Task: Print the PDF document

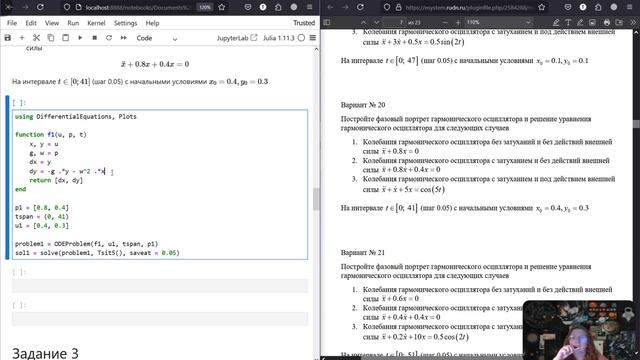Action: tap(607, 22)
